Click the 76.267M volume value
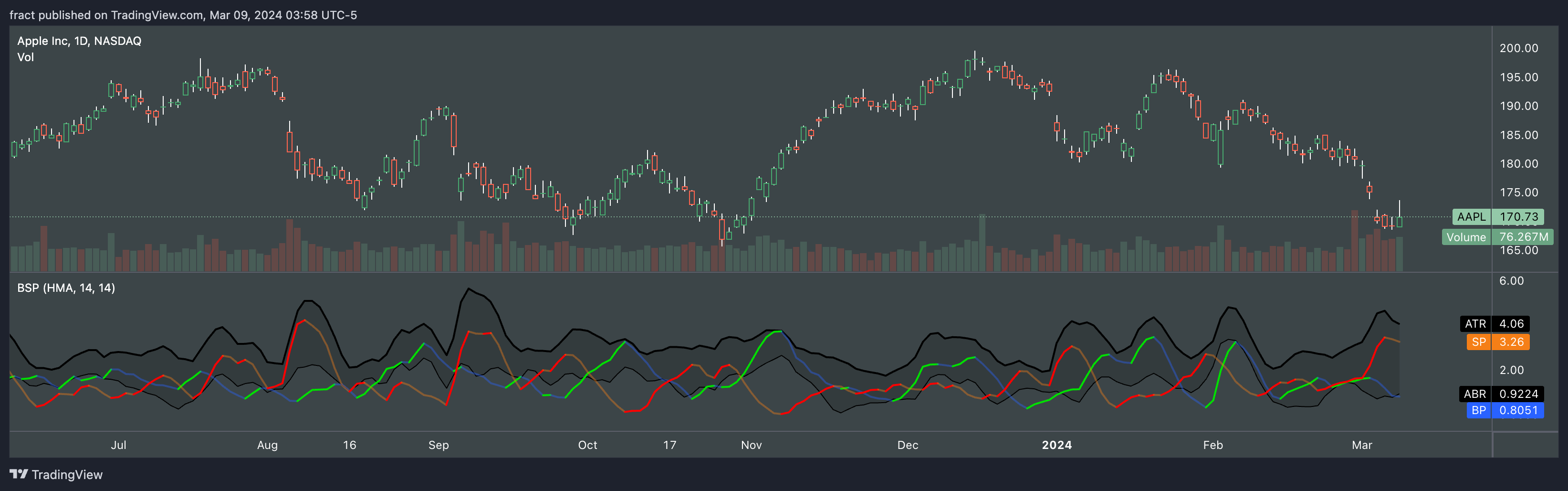The image size is (1568, 491). (1523, 237)
